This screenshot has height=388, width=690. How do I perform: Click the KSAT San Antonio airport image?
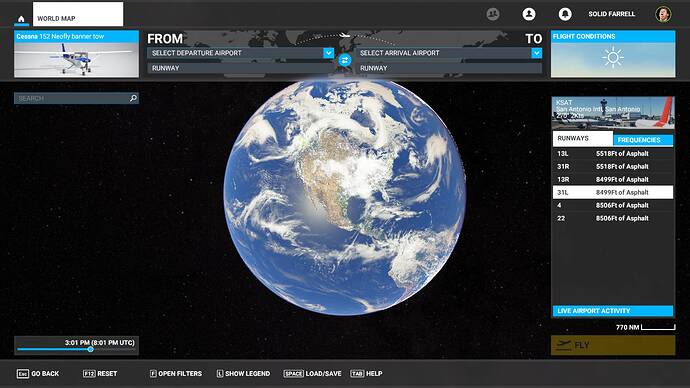[x=613, y=113]
